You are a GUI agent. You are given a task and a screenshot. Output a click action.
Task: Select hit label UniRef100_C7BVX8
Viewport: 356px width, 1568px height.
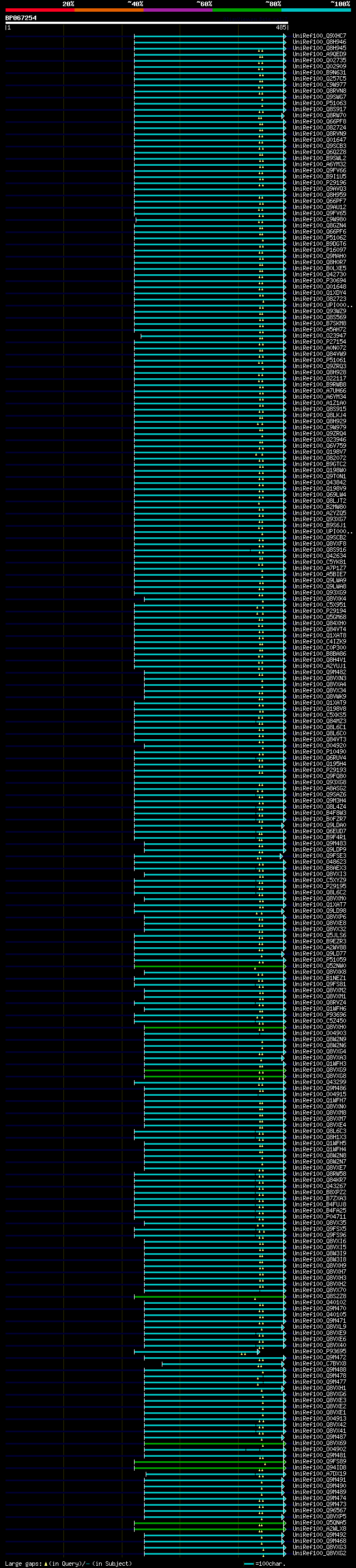click(x=319, y=1363)
